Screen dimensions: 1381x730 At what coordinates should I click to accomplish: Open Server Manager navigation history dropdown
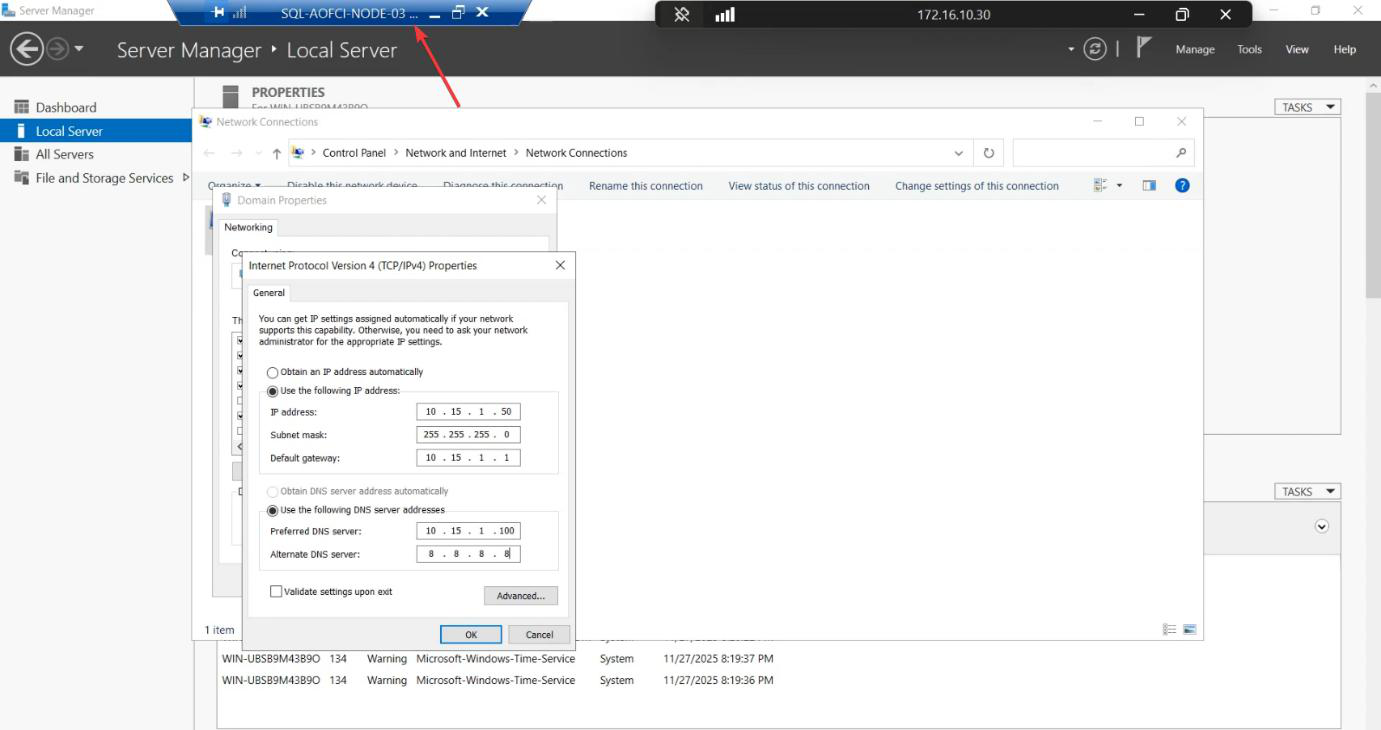click(x=80, y=49)
